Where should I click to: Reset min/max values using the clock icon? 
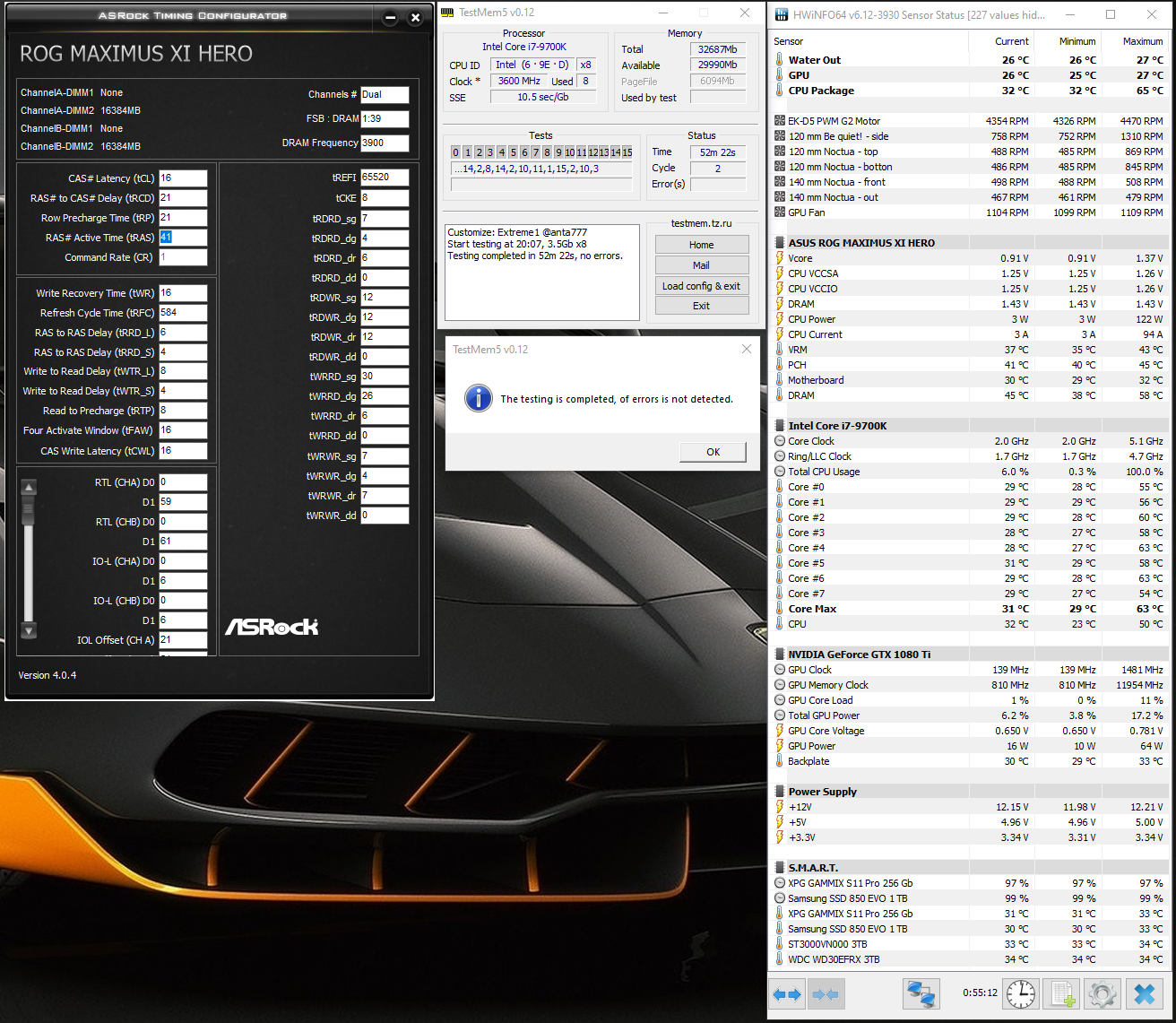(1020, 994)
